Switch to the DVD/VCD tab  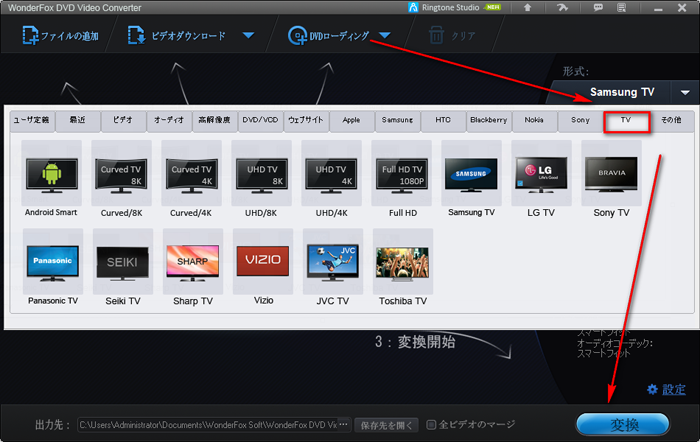pos(261,121)
